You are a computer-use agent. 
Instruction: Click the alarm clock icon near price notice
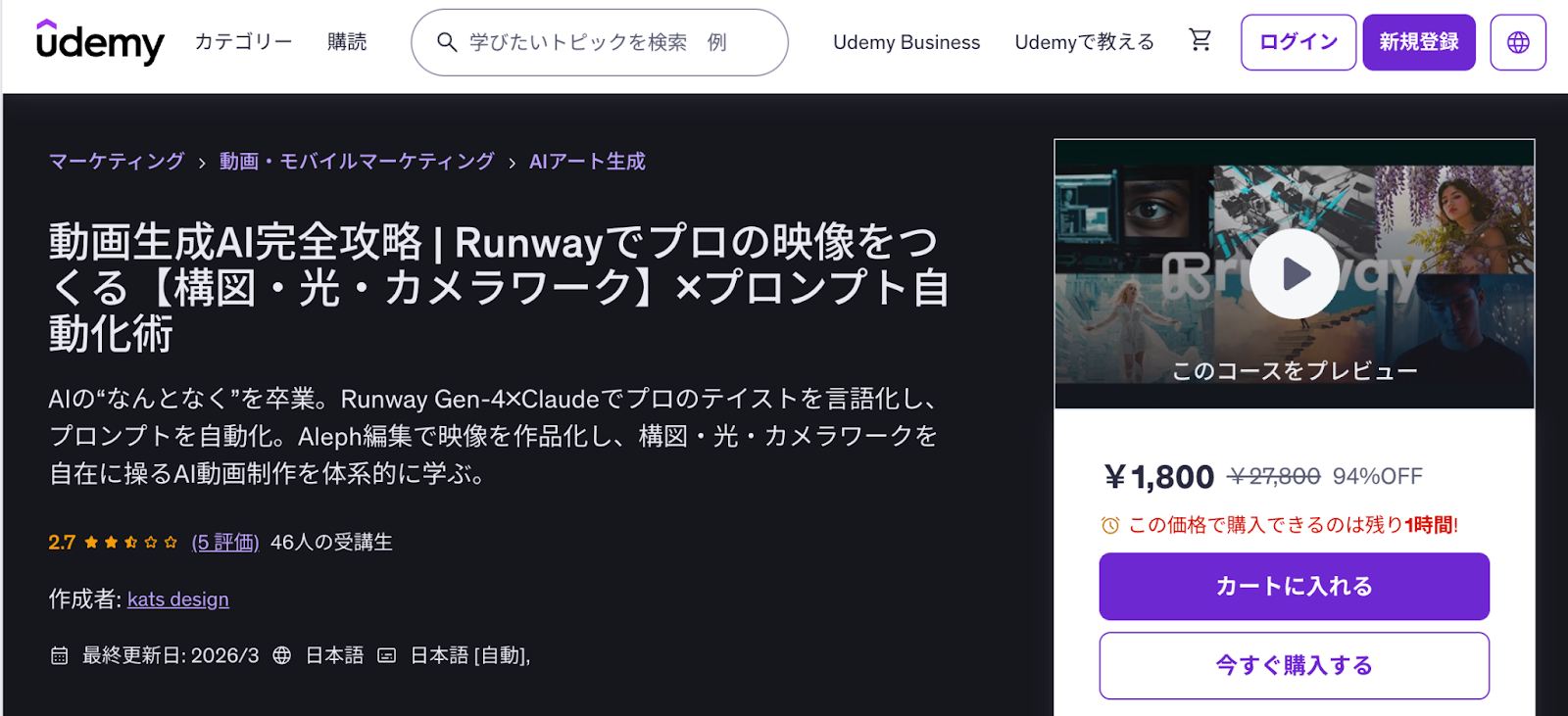click(x=1110, y=525)
